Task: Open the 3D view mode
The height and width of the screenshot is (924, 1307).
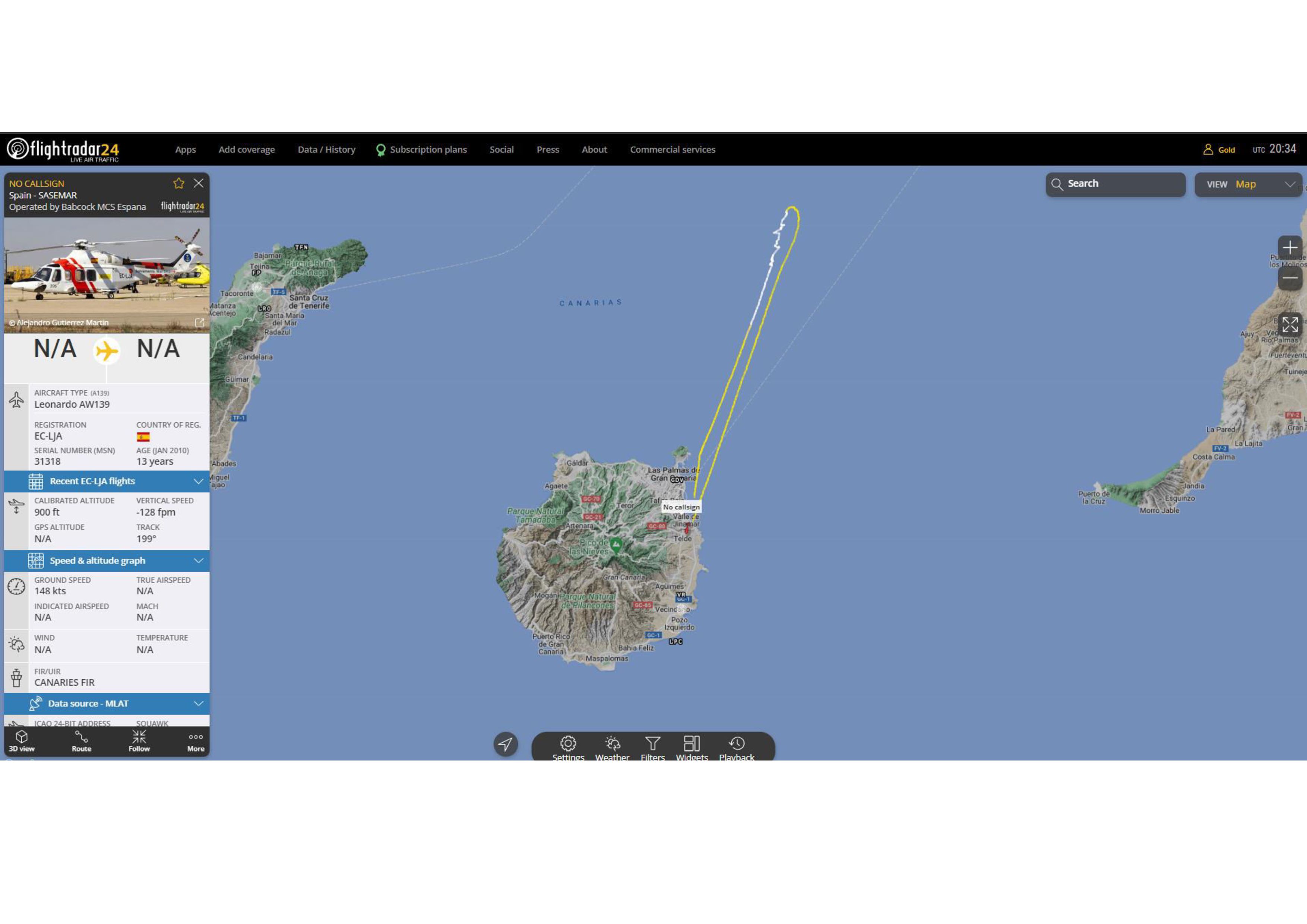Action: (22, 741)
